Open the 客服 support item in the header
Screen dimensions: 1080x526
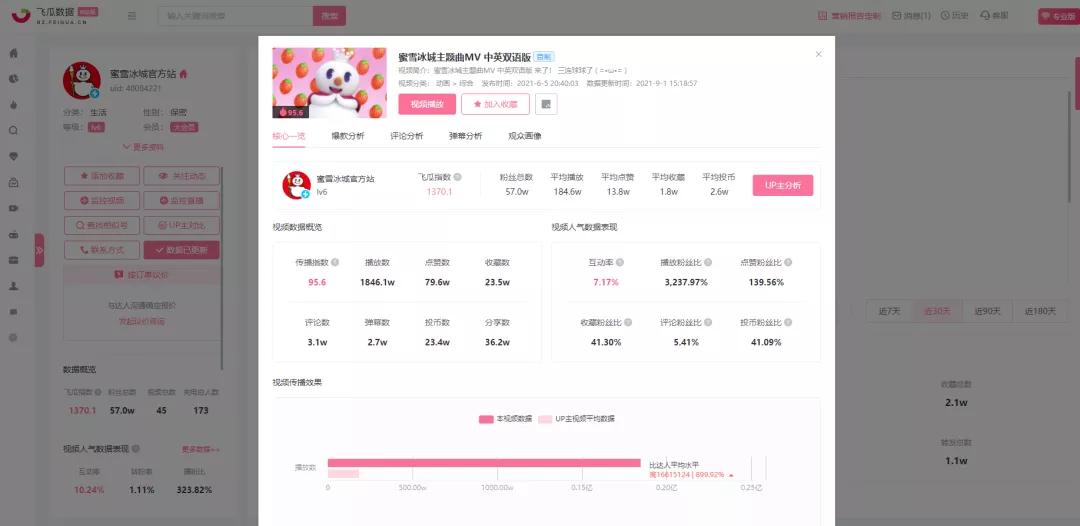[994, 16]
